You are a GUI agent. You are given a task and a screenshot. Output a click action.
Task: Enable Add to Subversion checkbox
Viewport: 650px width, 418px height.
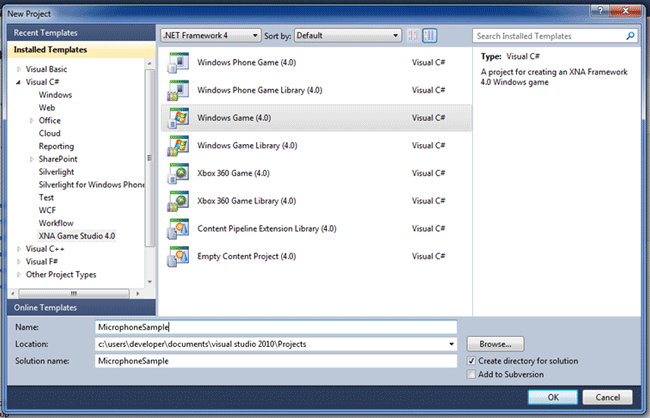click(x=471, y=374)
